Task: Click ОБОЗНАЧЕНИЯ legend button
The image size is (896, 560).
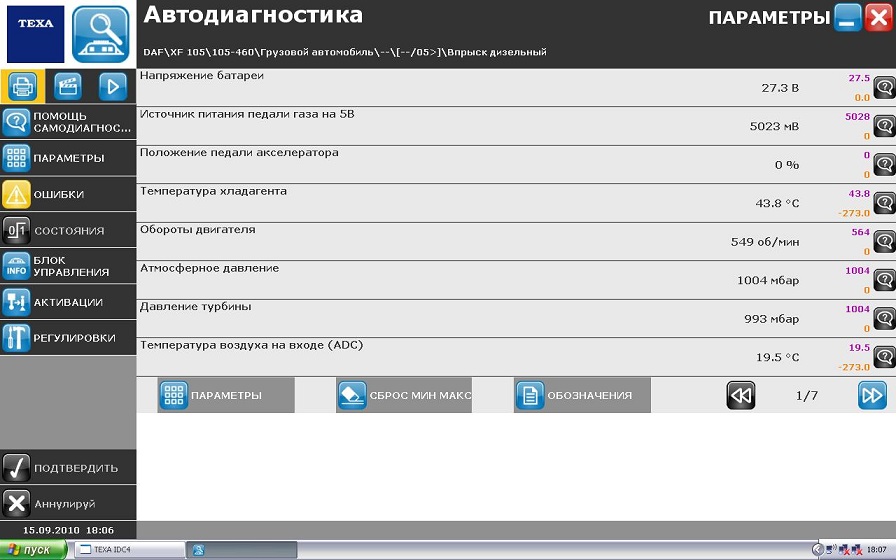Action: (582, 396)
